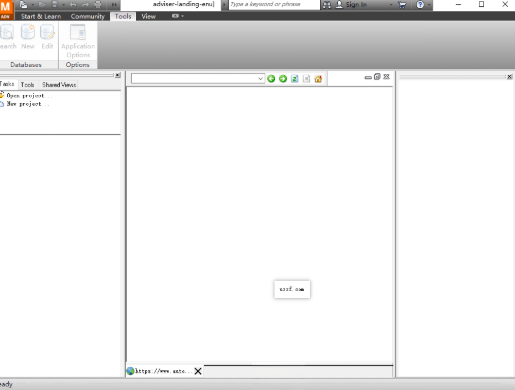
Task: Click New project in task list
Action: pyautogui.click(x=24, y=104)
